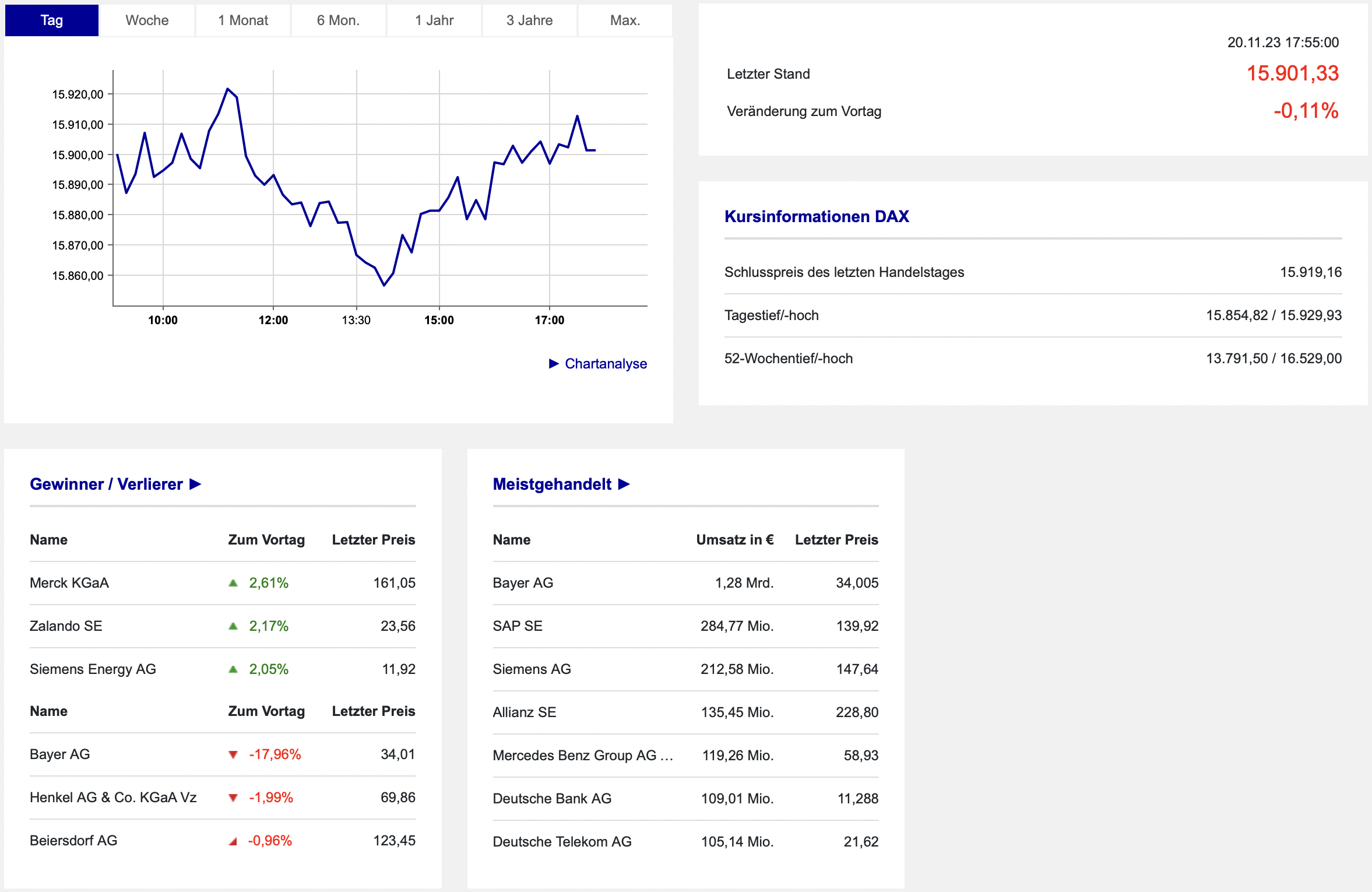Click the 1,28 Mrd. turnover value
1372x892 pixels.
(x=744, y=583)
